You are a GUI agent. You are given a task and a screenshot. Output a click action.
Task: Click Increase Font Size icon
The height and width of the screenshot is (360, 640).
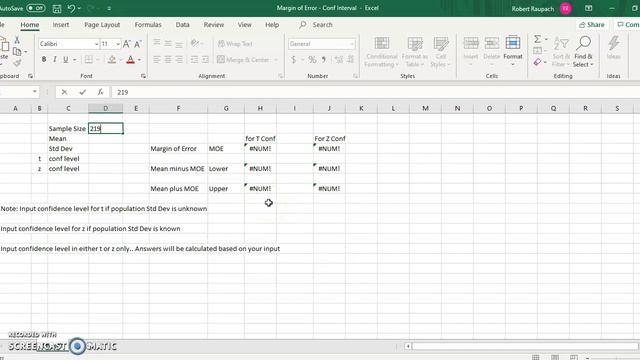click(x=127, y=44)
